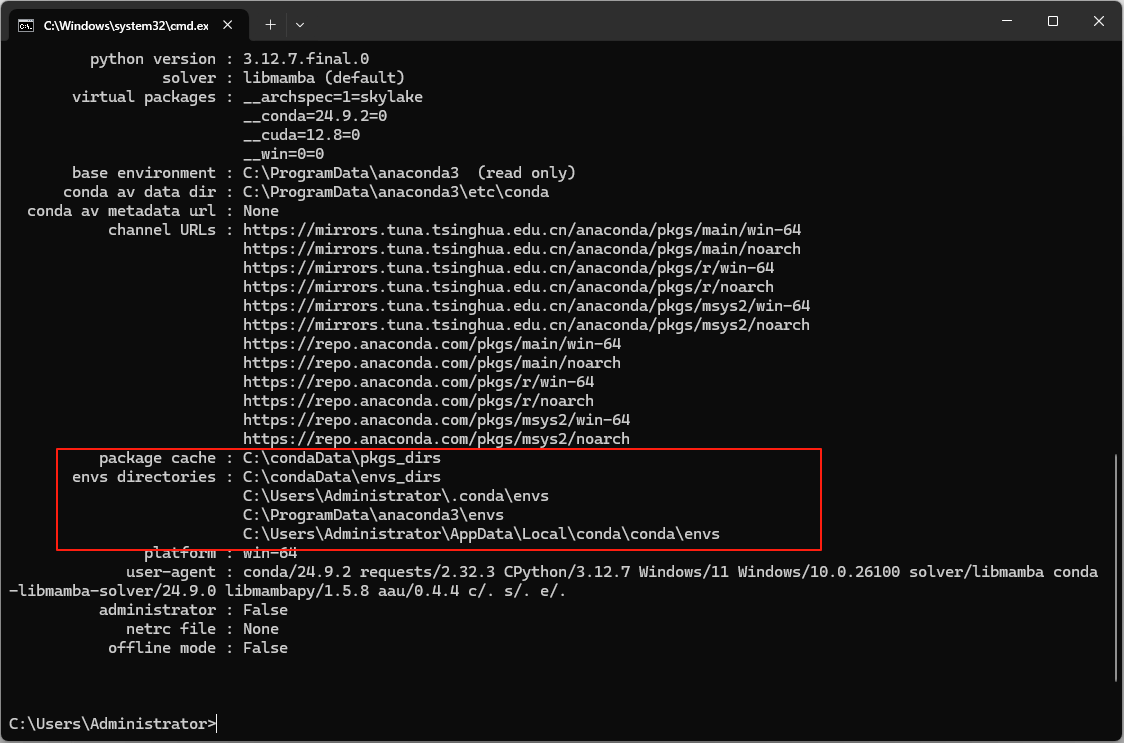Click the __archspec=1=skylake line

(x=333, y=97)
